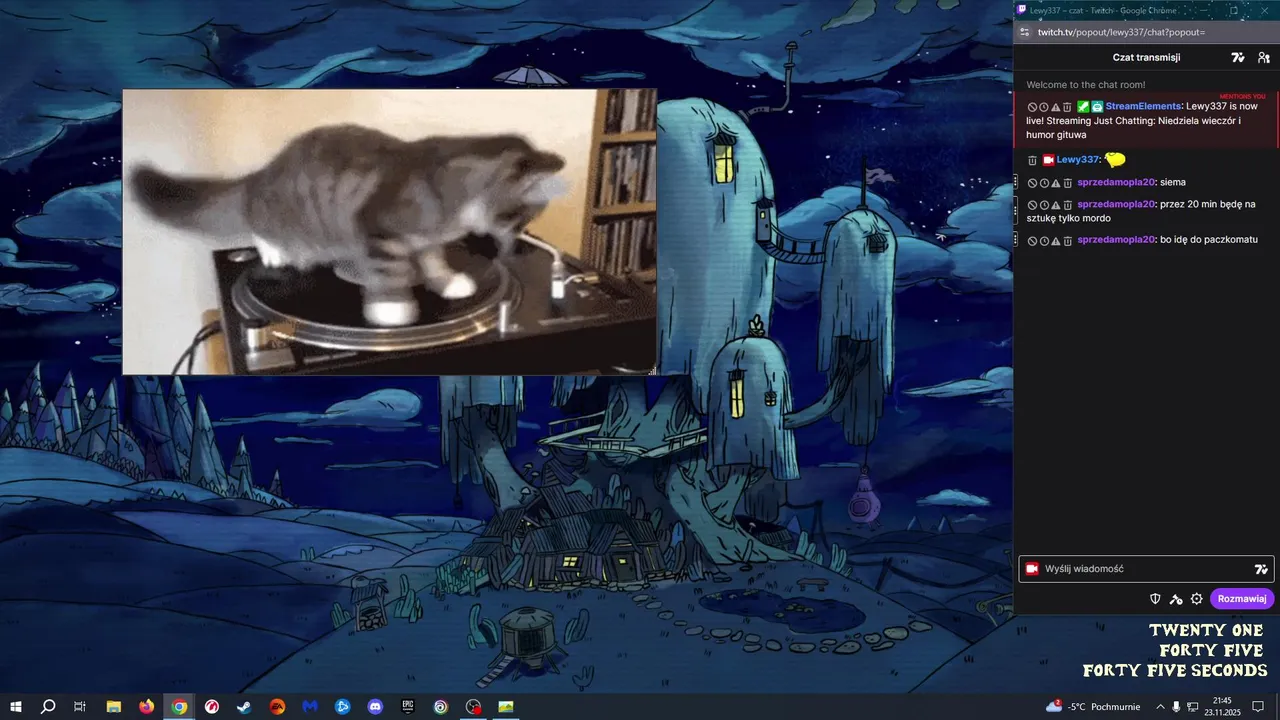The width and height of the screenshot is (1280, 720).
Task: Click the twitch.tv popout URL address bar
Action: [1121, 32]
